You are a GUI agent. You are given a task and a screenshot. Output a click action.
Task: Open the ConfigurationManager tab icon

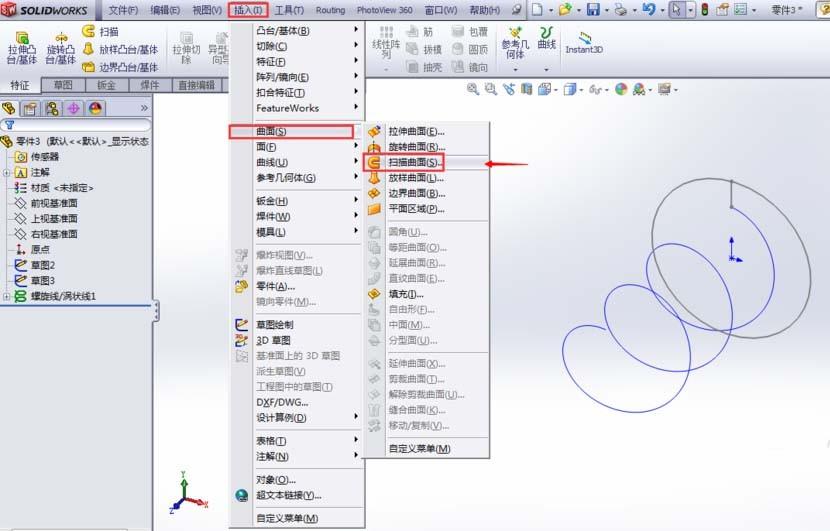click(52, 109)
